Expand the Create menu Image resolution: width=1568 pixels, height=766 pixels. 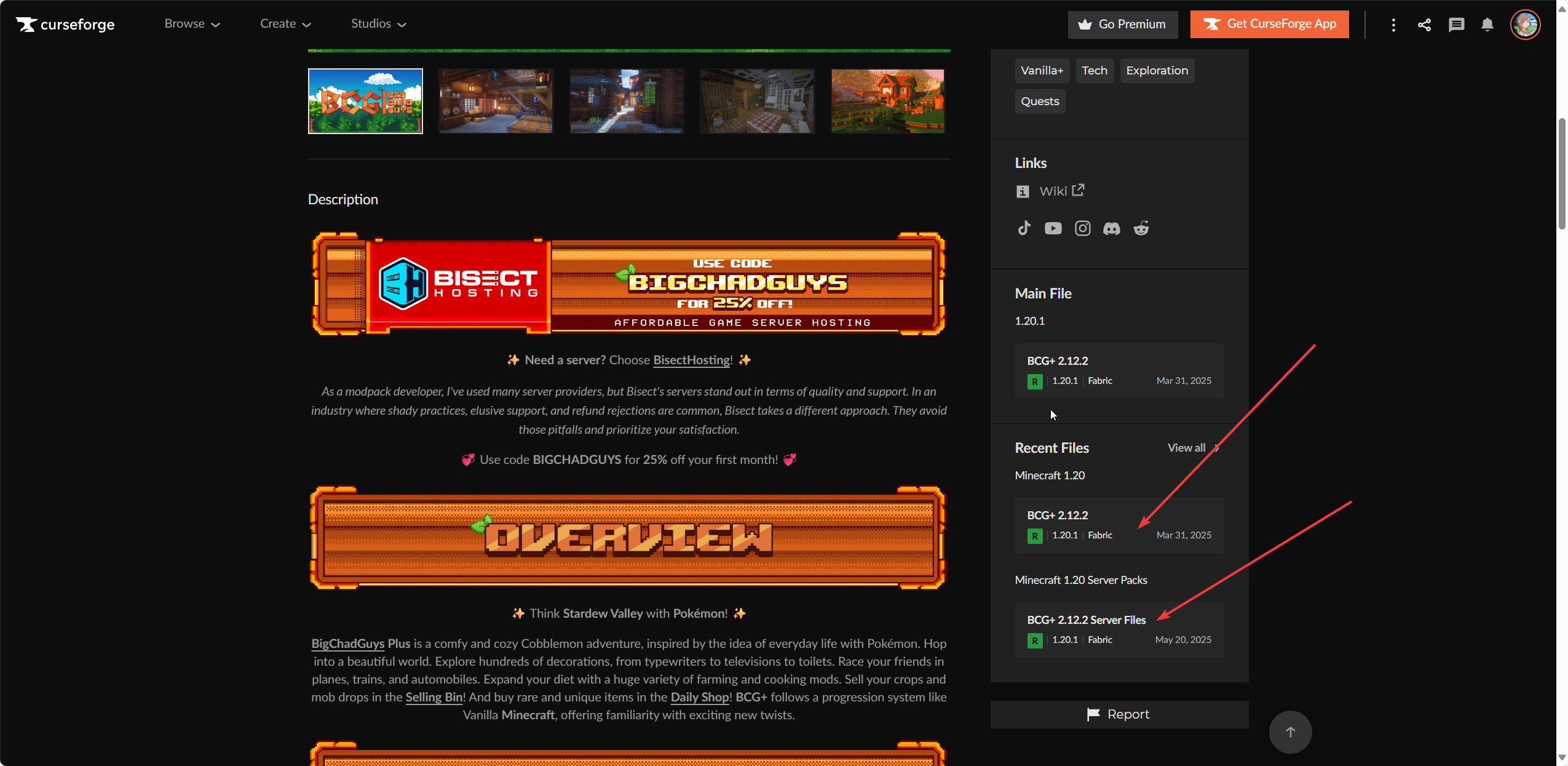coord(285,24)
